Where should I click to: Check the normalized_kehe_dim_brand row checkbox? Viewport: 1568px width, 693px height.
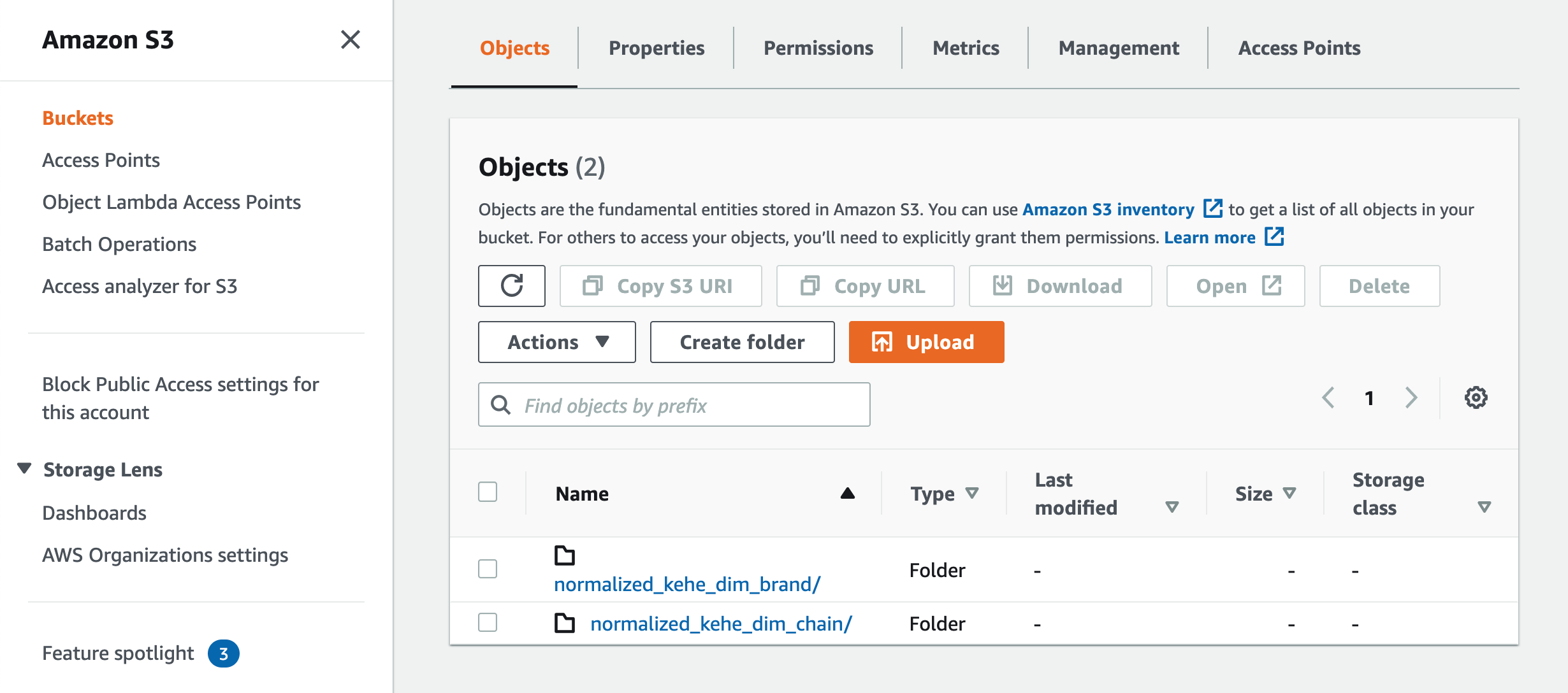coord(488,569)
